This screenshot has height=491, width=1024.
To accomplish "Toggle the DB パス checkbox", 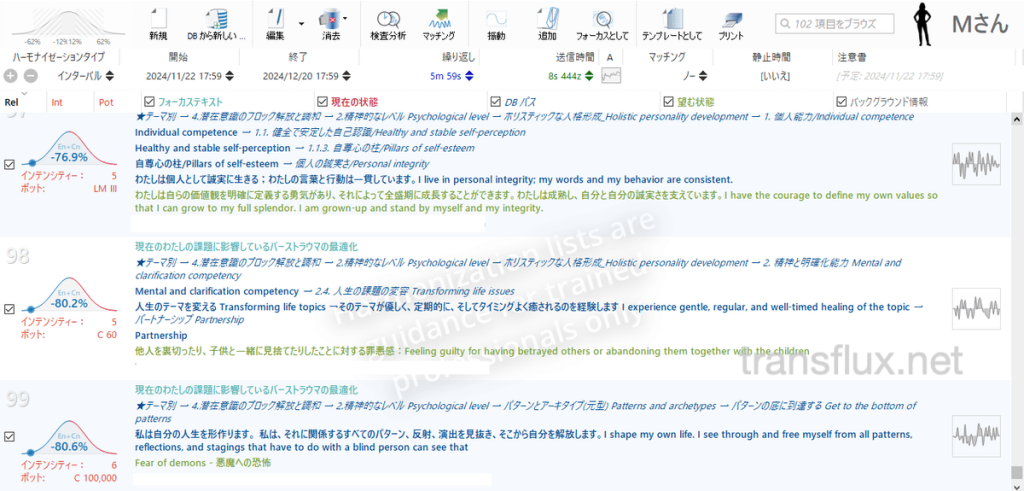I will (496, 102).
